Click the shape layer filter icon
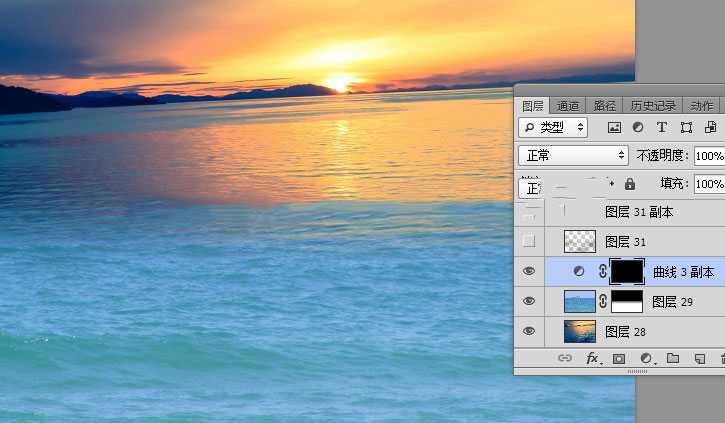 pyautogui.click(x=686, y=128)
